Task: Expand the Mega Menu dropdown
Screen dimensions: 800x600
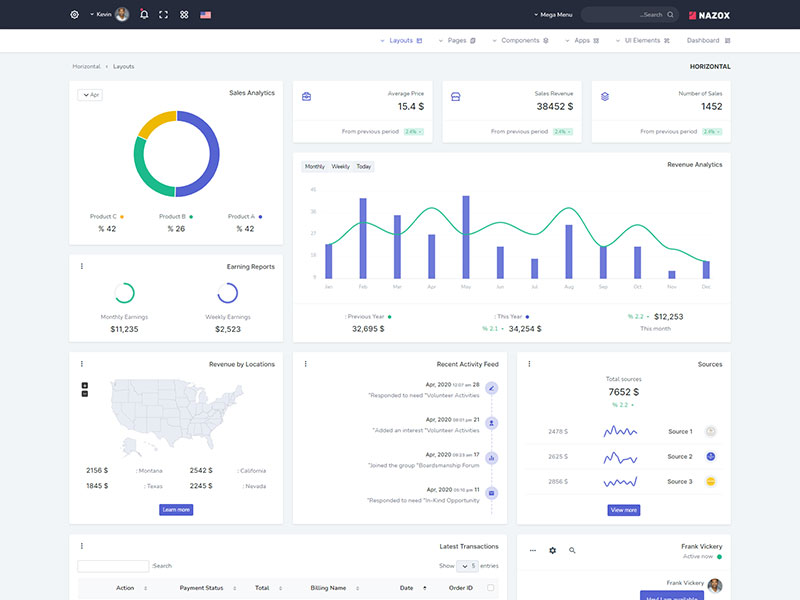Action: (x=553, y=15)
